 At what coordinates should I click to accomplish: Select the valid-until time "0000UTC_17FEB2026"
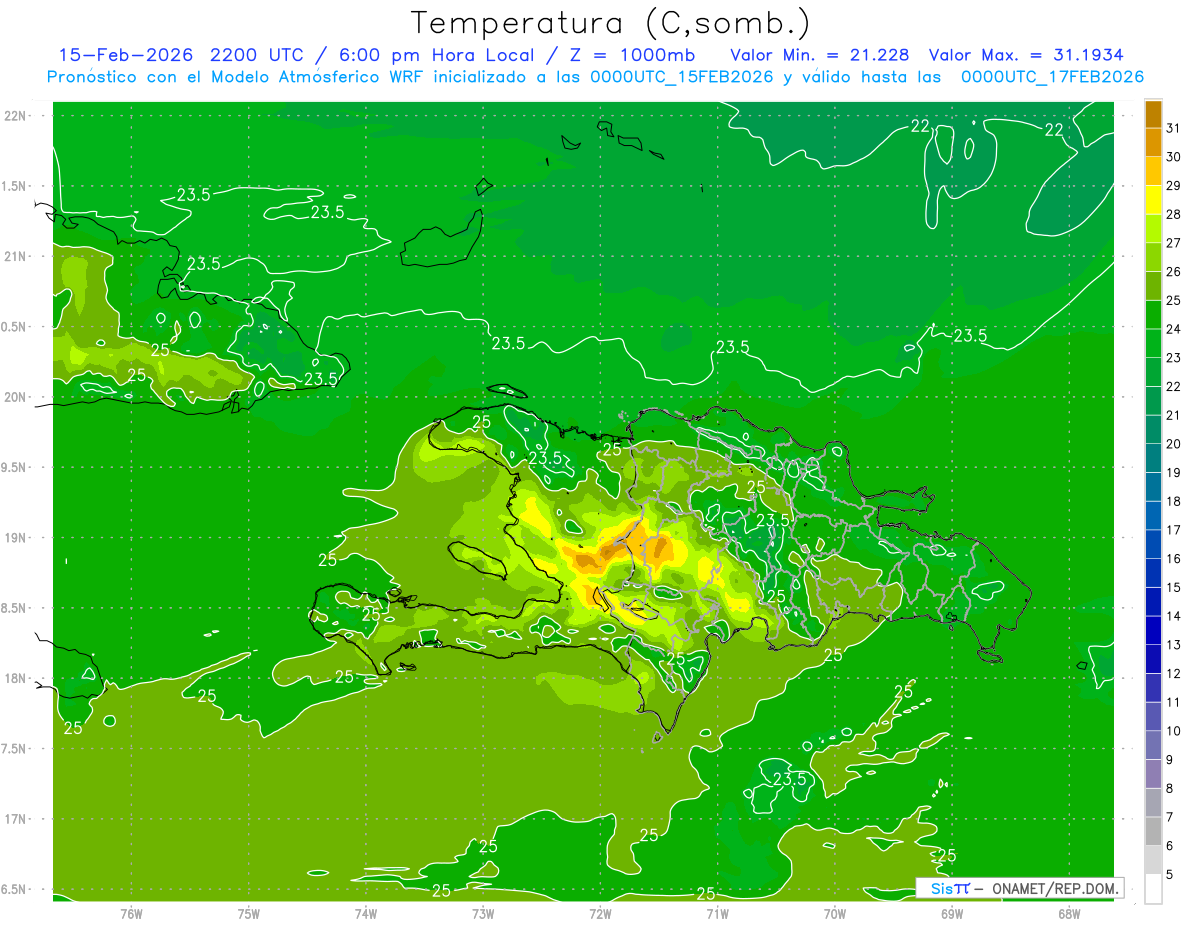(x=1052, y=77)
